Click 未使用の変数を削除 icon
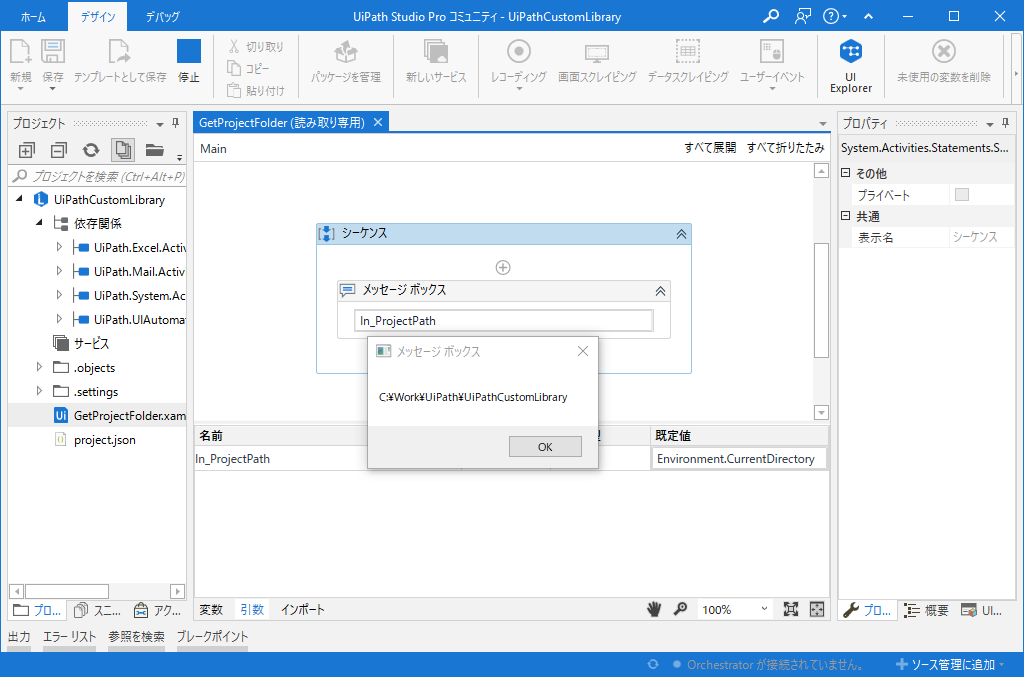This screenshot has height=677, width=1024. tap(944, 51)
